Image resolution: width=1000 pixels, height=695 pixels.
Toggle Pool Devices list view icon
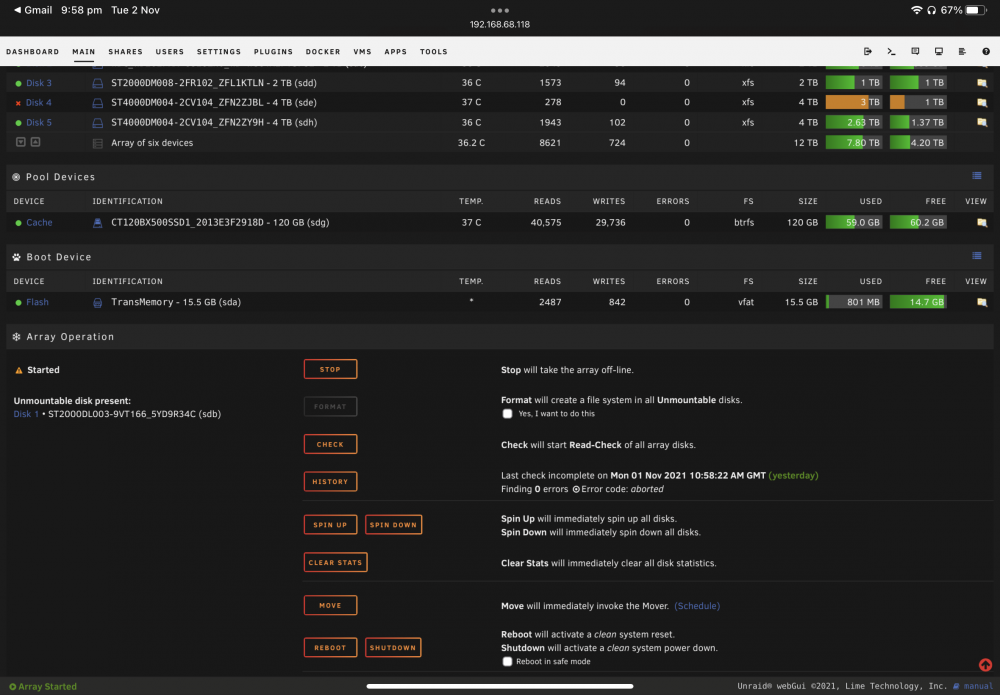tap(976, 176)
